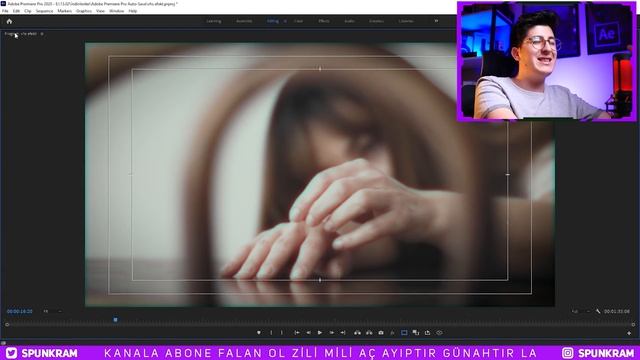Export frame using camera icon
640x360 pixels.
point(381,333)
